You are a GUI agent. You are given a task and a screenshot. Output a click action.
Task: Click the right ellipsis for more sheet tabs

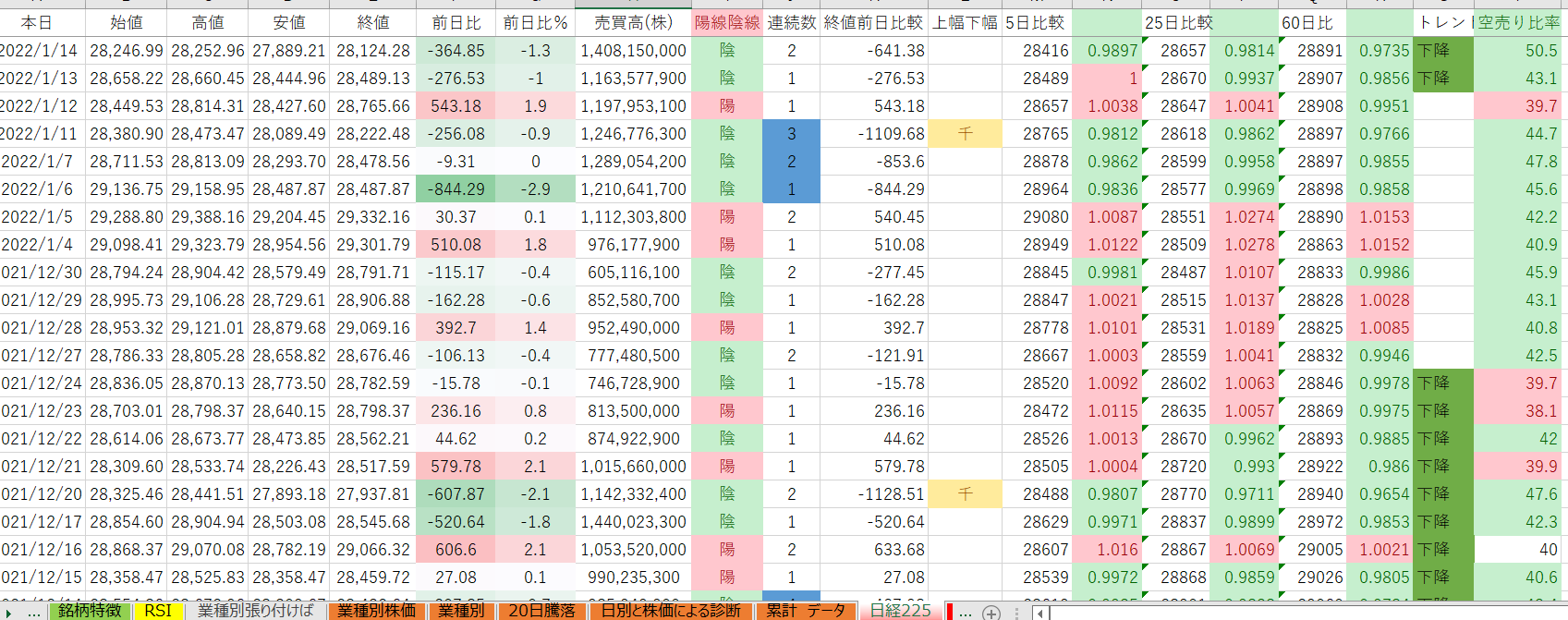click(966, 613)
